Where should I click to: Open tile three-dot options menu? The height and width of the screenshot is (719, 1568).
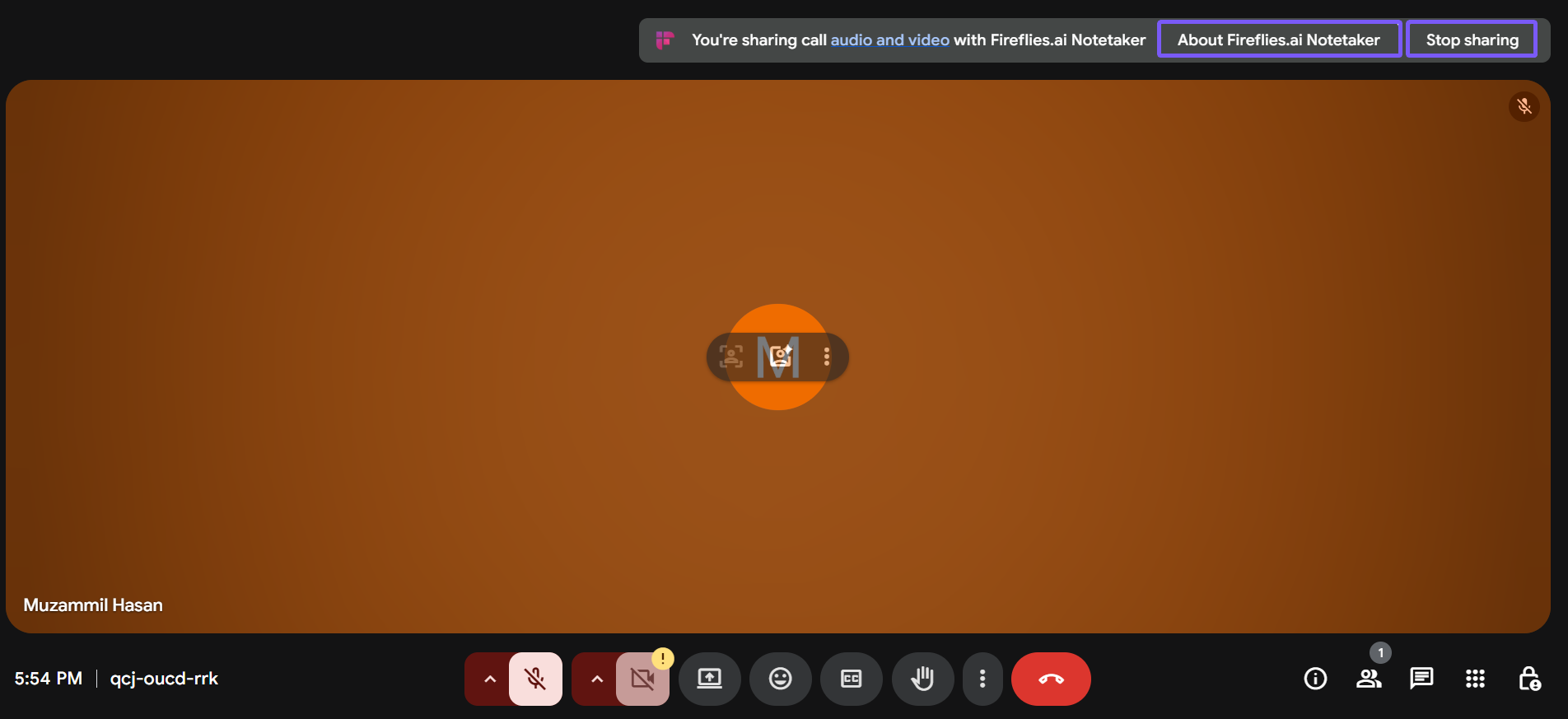click(x=827, y=357)
